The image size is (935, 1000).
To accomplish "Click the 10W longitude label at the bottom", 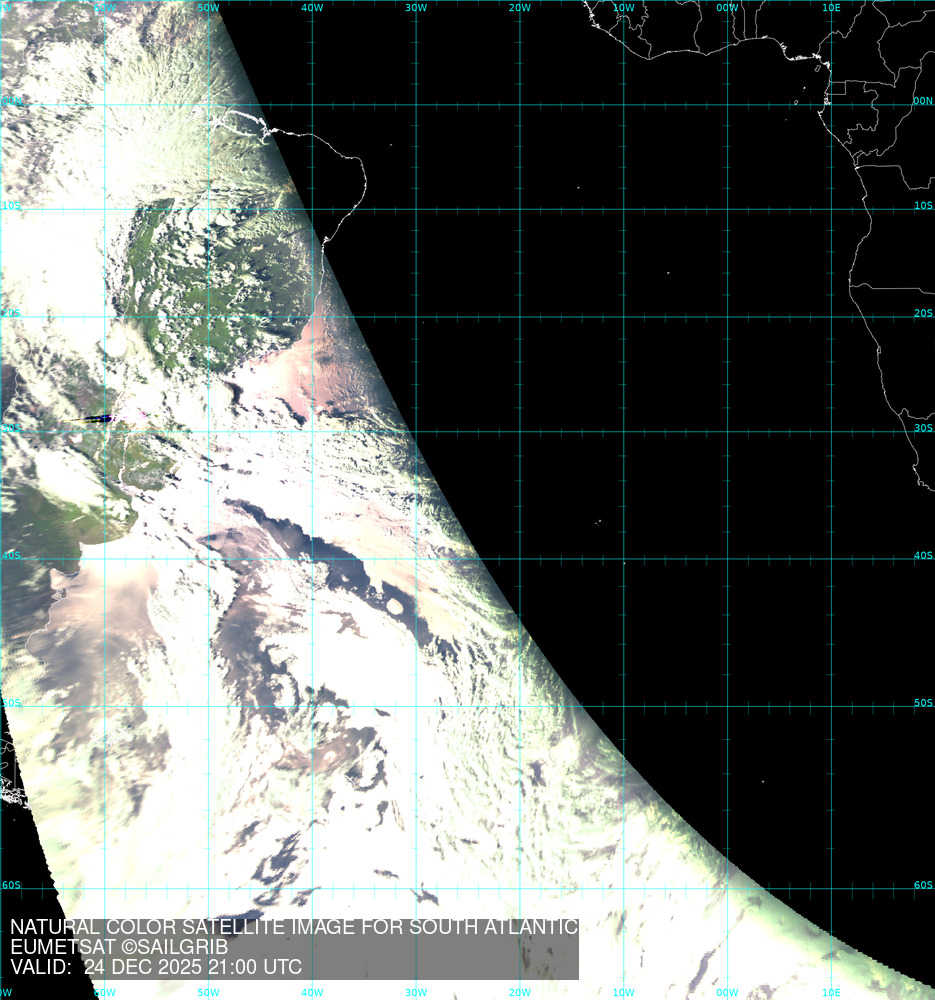I will [623, 993].
